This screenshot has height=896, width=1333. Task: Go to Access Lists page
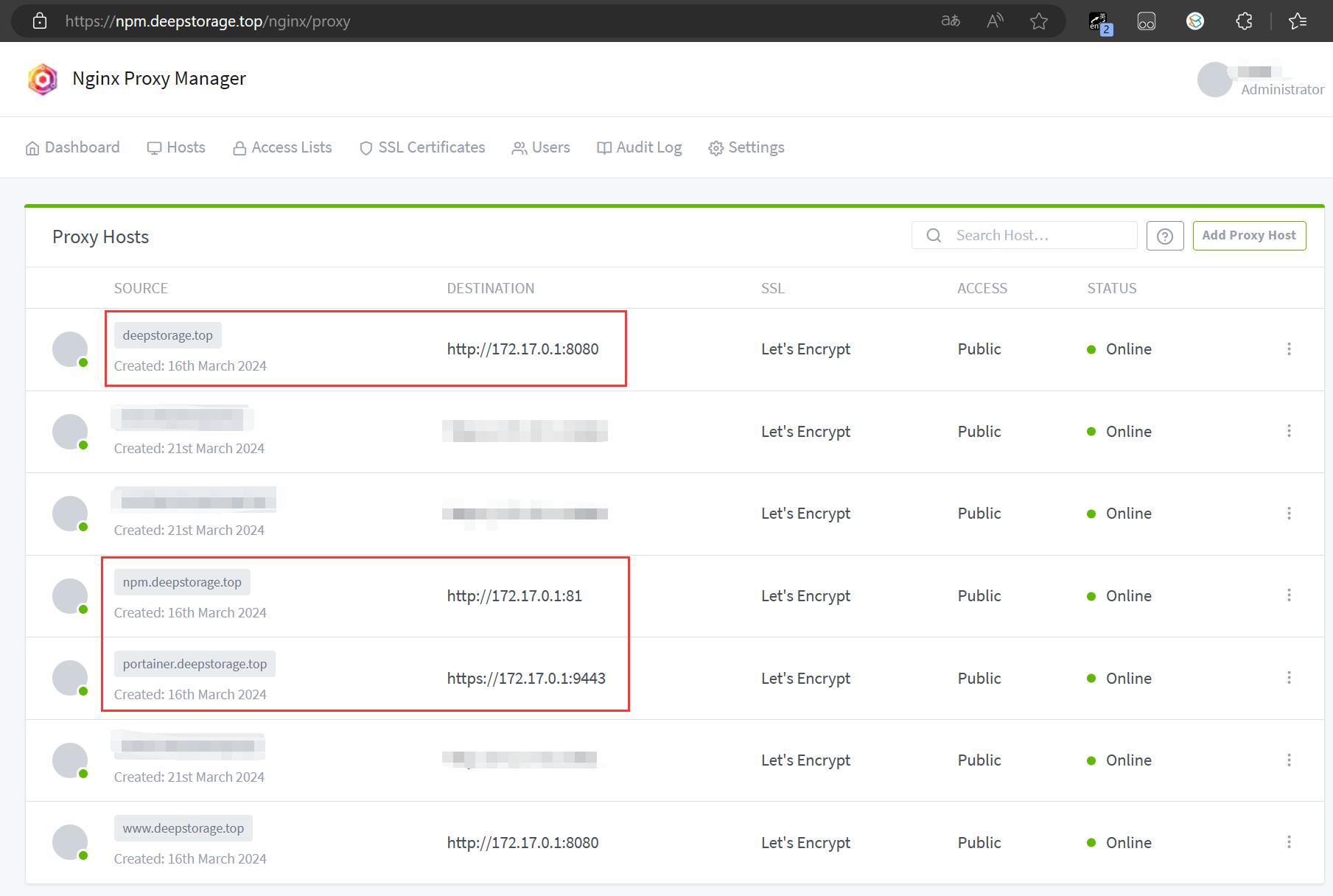click(282, 147)
